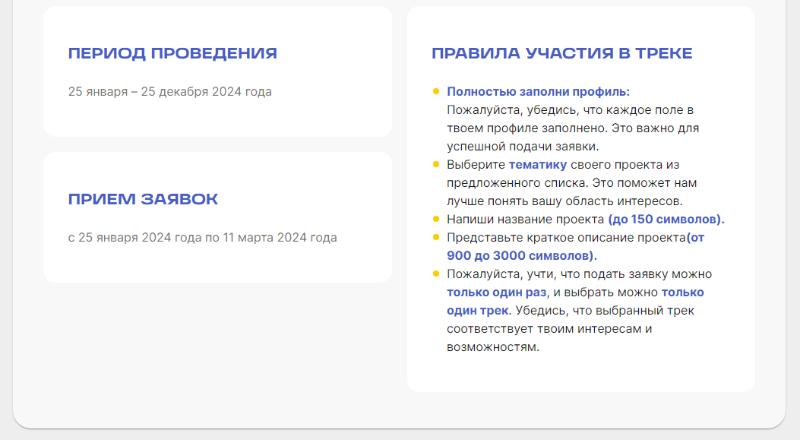800x440 pixels.
Task: Click the yellow bullet beside "Полностью заполни профиль"
Action: [x=436, y=91]
